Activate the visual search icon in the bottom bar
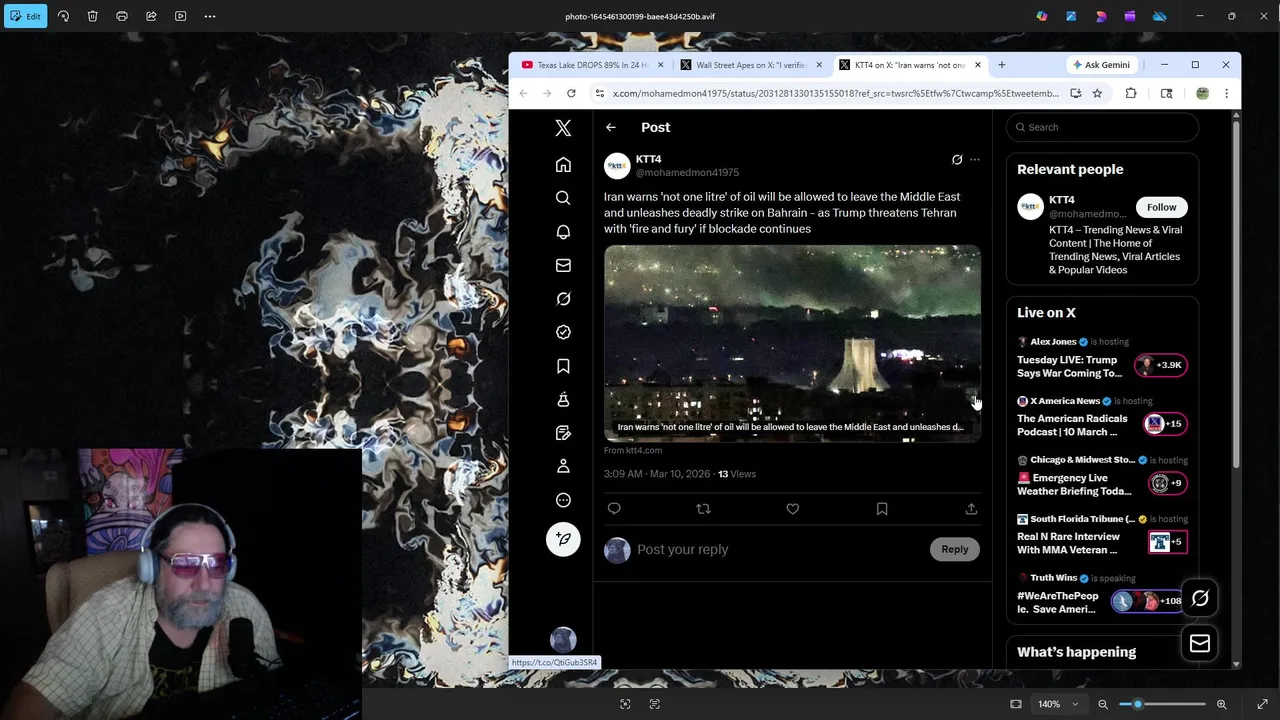The height and width of the screenshot is (720, 1280). 625,704
